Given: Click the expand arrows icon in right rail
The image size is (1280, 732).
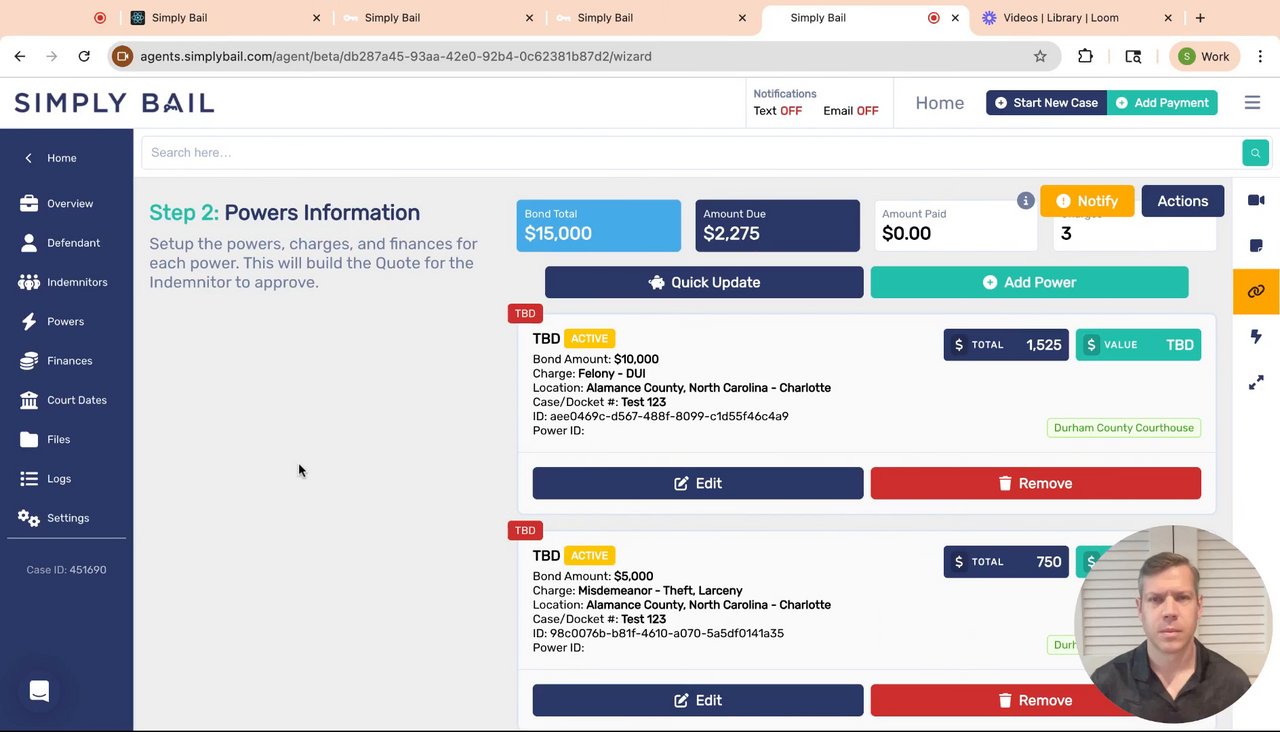Looking at the screenshot, I should [1256, 382].
